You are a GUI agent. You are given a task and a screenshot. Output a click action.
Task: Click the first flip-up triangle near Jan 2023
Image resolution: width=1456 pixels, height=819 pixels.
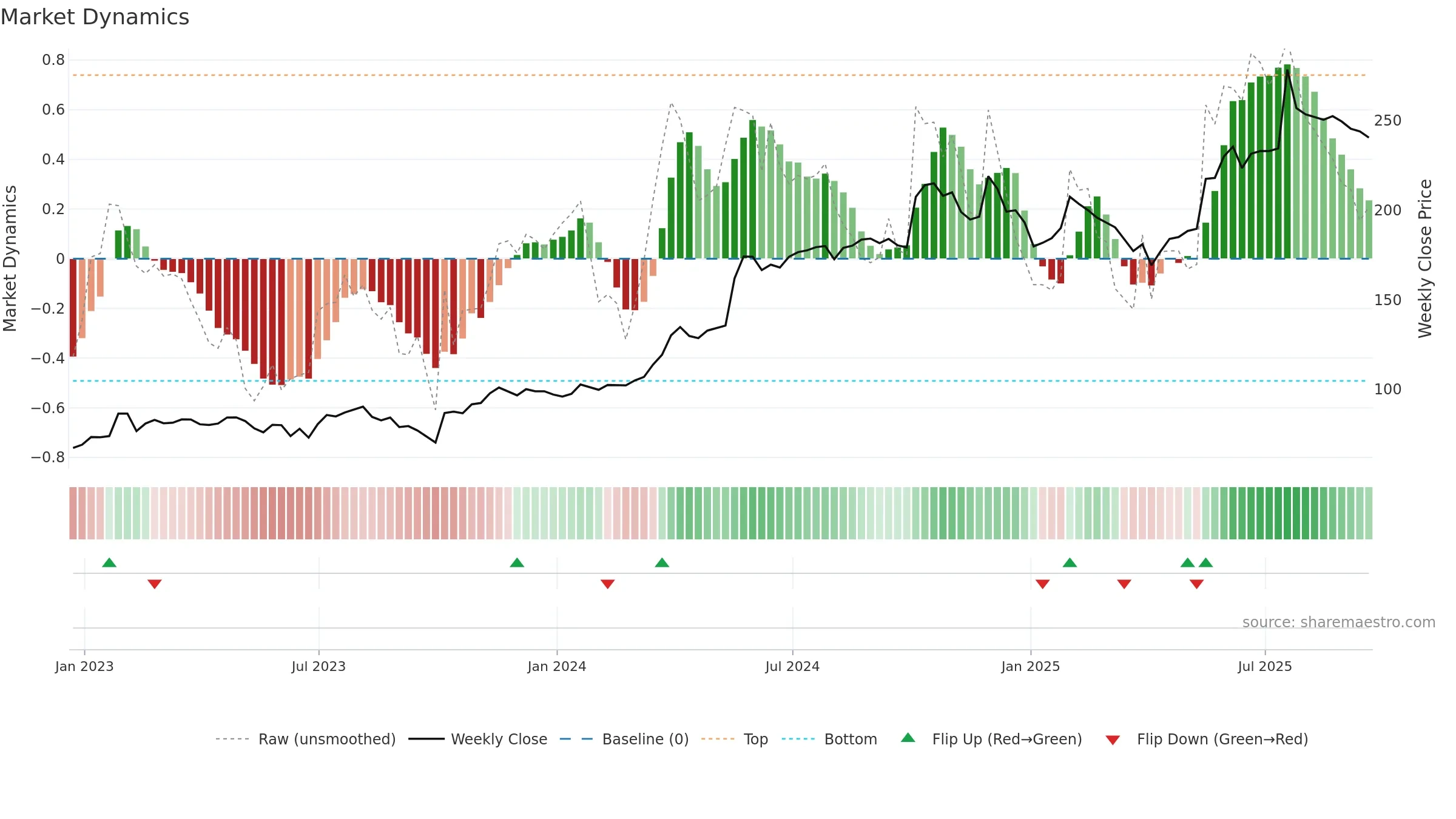tap(109, 563)
